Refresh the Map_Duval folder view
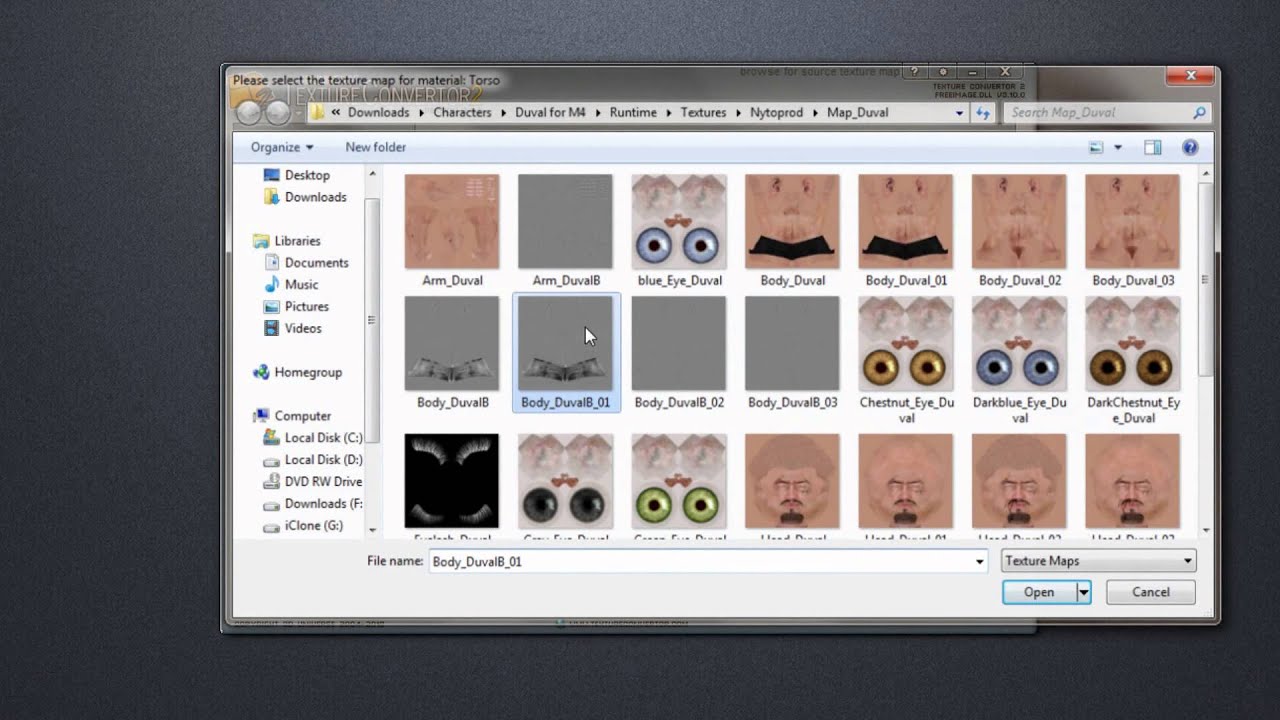1280x720 pixels. [x=982, y=113]
